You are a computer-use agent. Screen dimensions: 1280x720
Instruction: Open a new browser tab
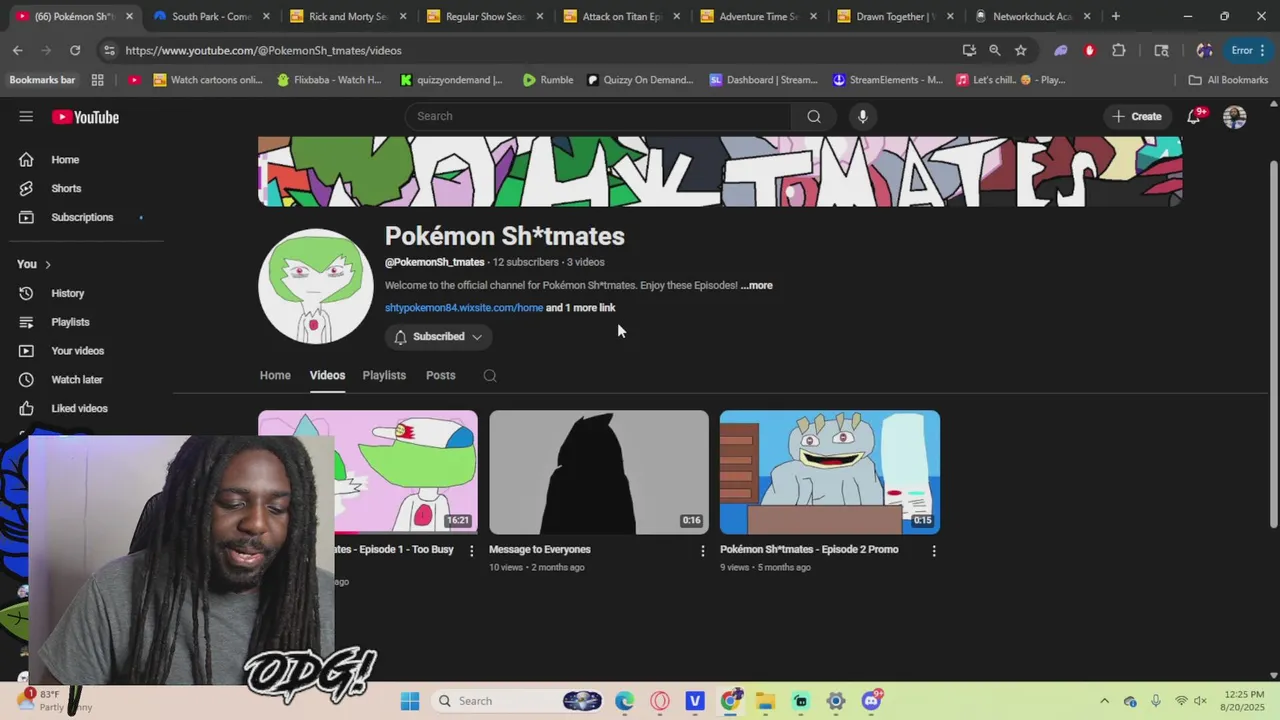tap(1115, 16)
